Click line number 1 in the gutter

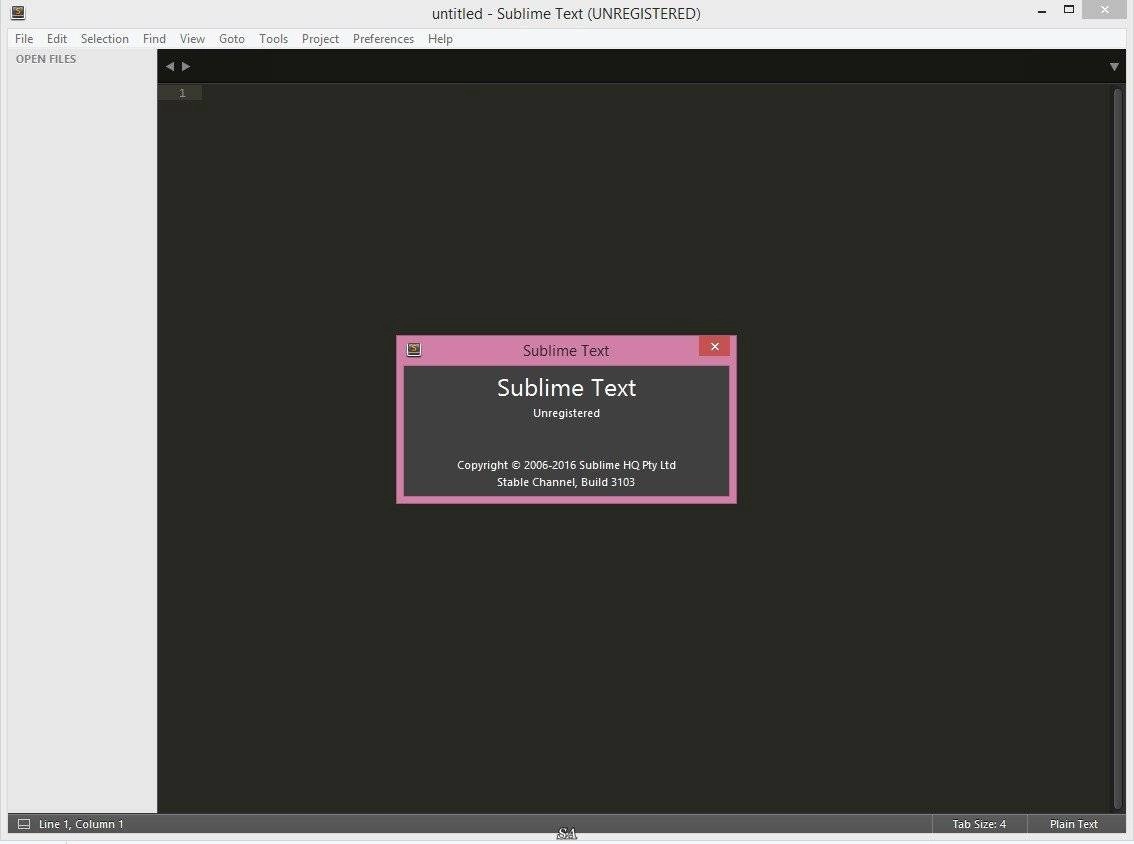pos(182,93)
